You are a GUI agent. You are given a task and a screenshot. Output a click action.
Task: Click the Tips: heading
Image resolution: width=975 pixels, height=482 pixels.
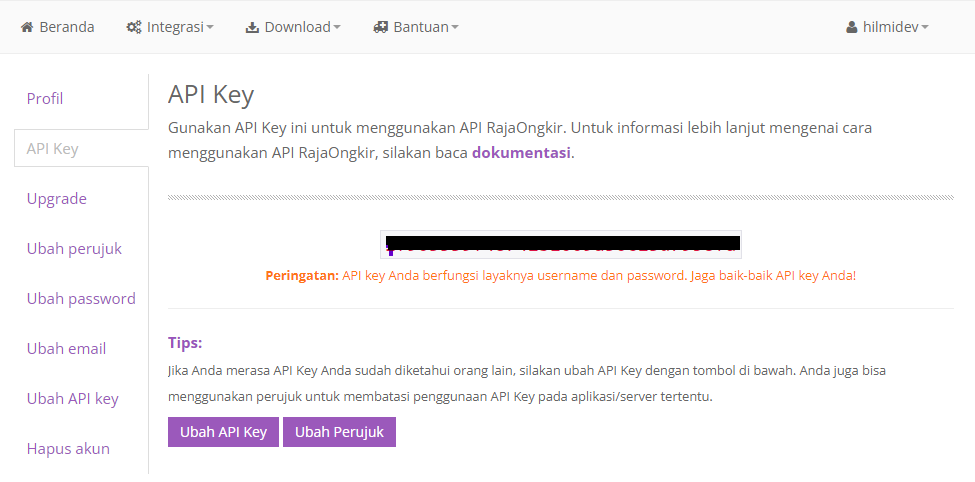click(185, 343)
